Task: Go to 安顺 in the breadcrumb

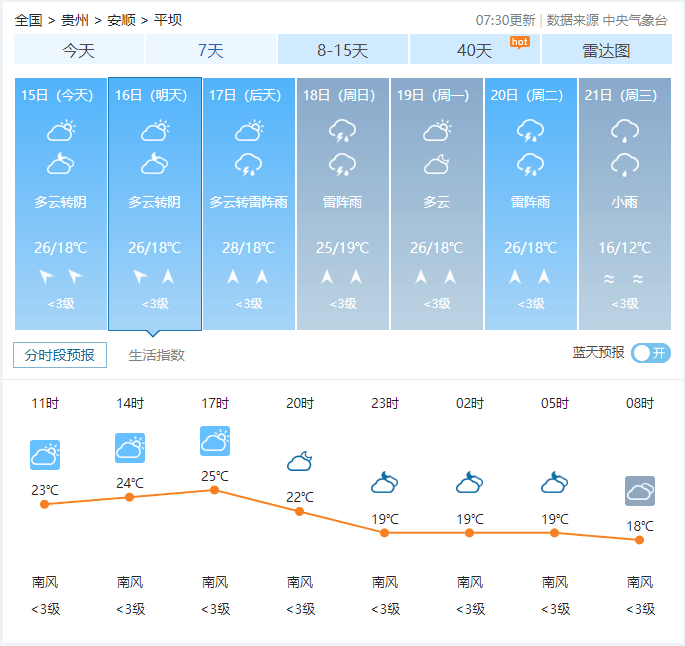Action: click(x=121, y=20)
